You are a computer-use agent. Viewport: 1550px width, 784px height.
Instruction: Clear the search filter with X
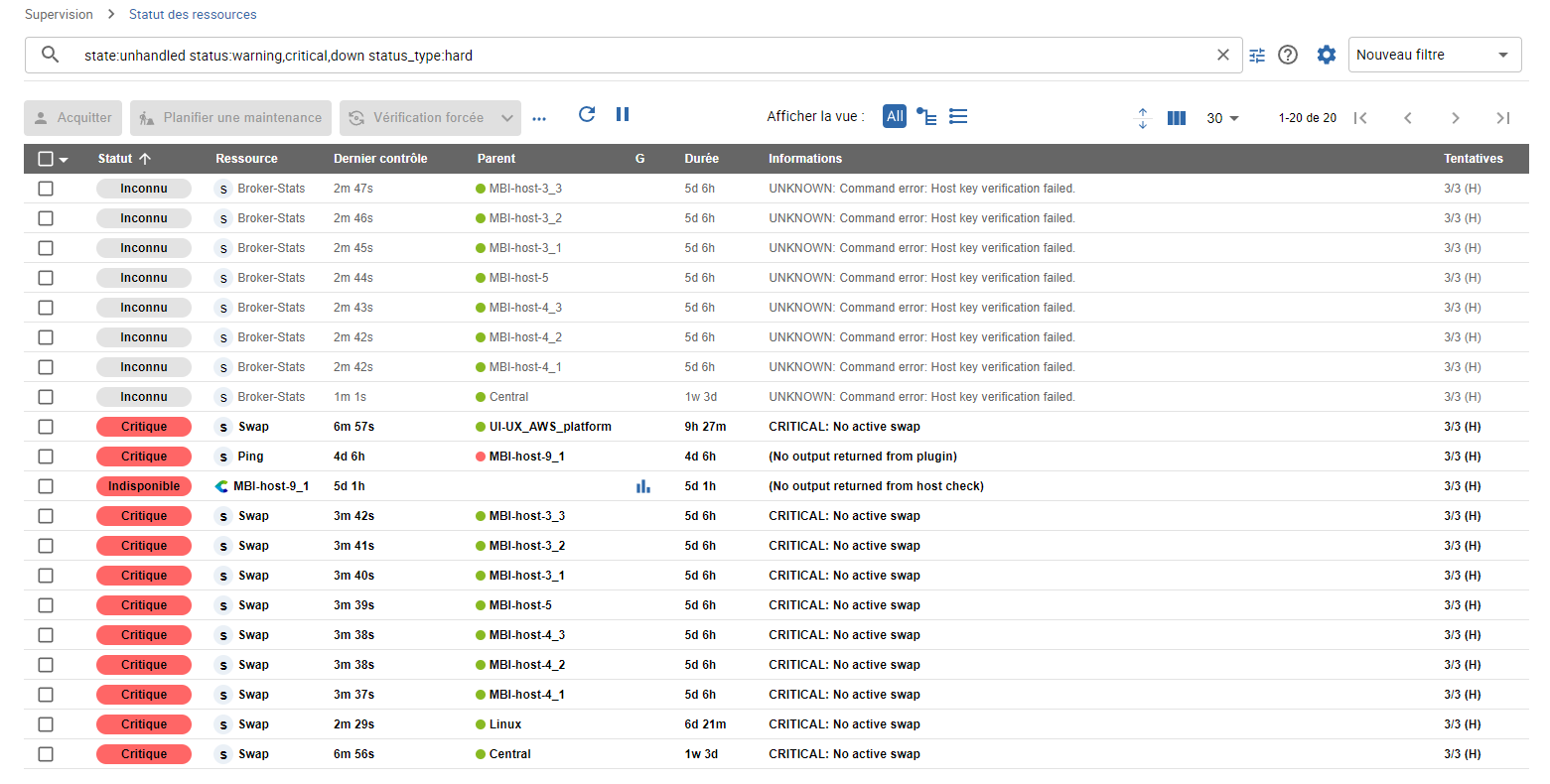click(1223, 56)
